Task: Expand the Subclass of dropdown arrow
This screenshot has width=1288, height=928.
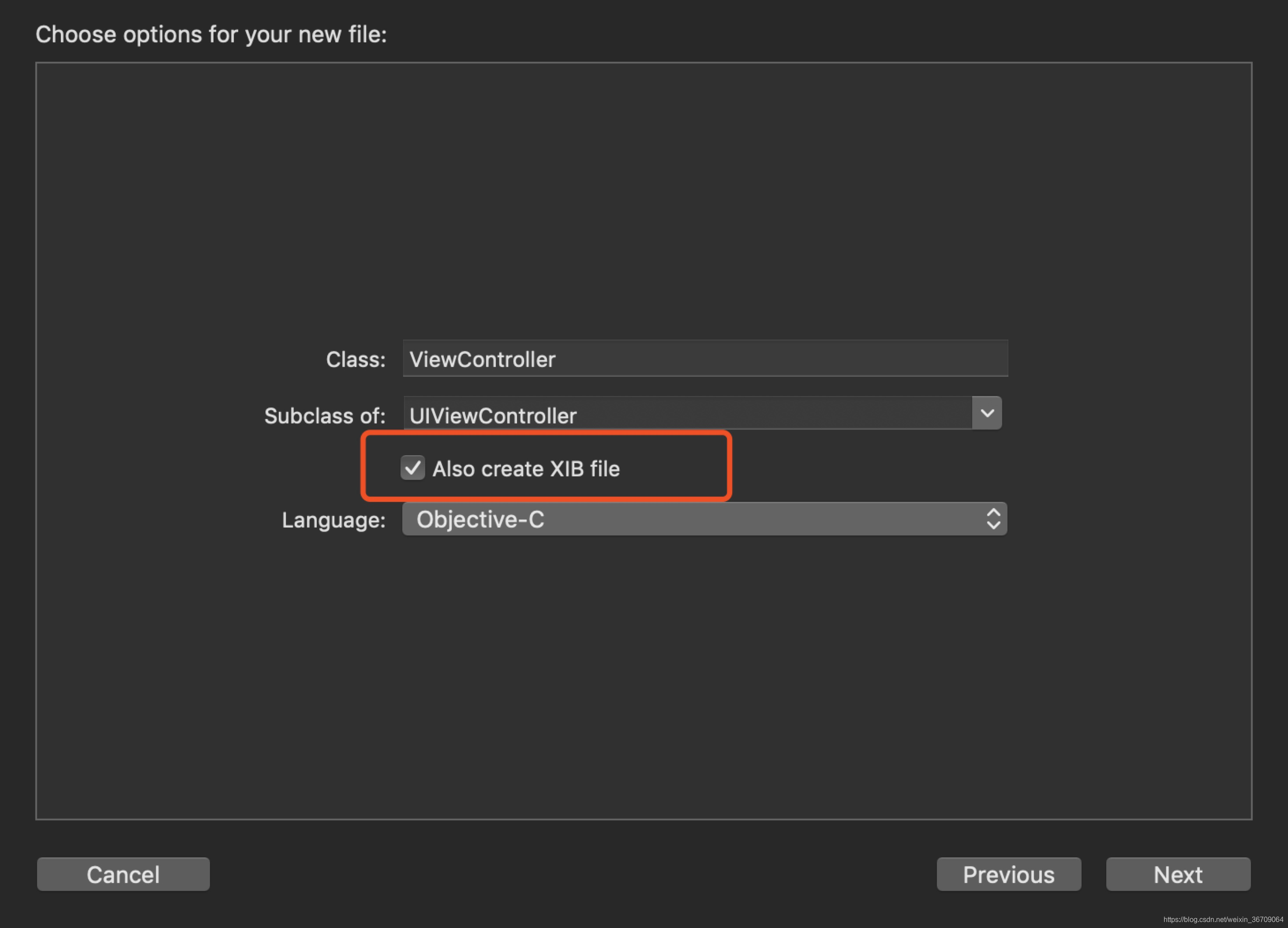Action: [x=987, y=413]
